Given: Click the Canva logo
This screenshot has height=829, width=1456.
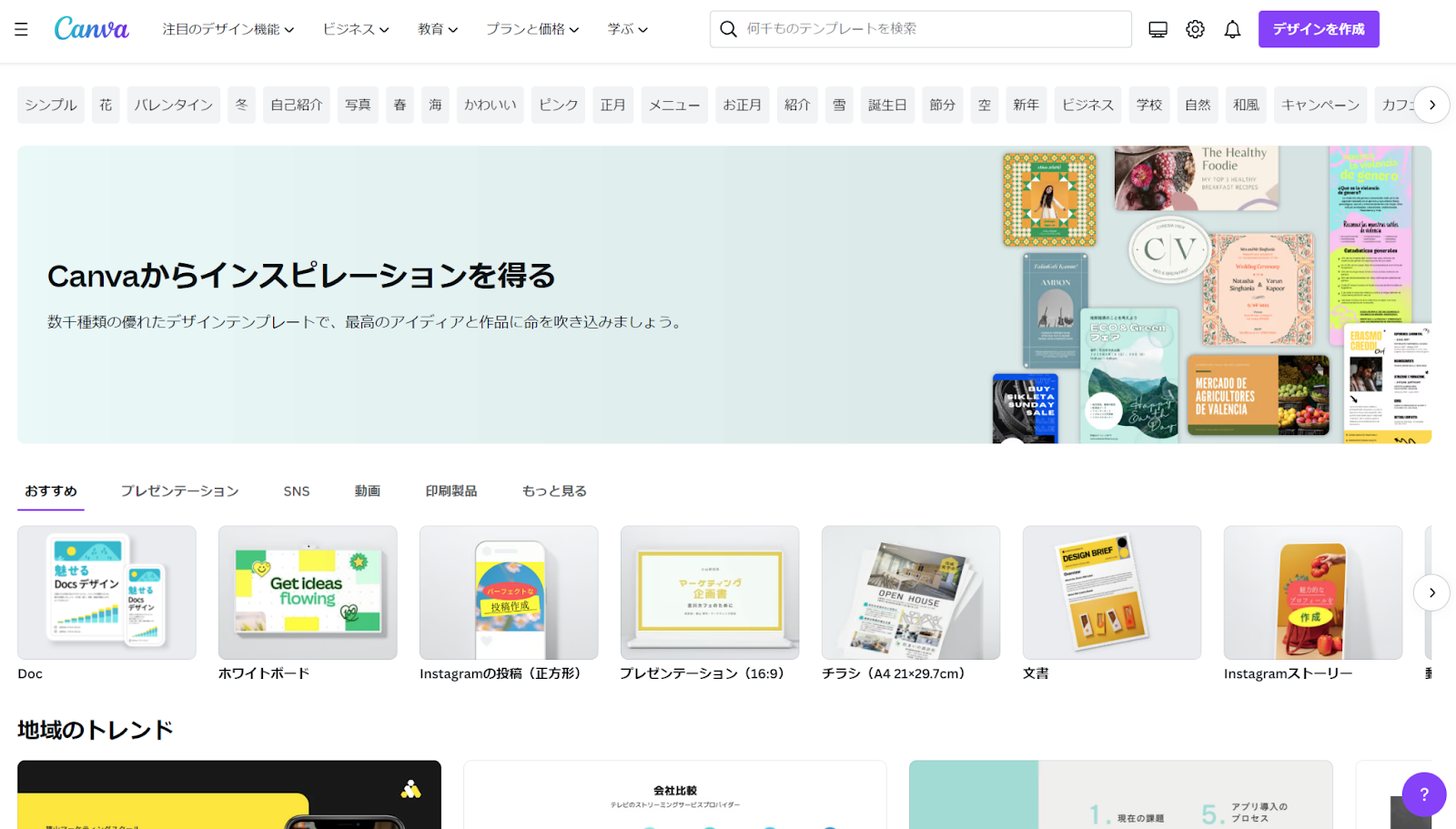Looking at the screenshot, I should point(91,29).
